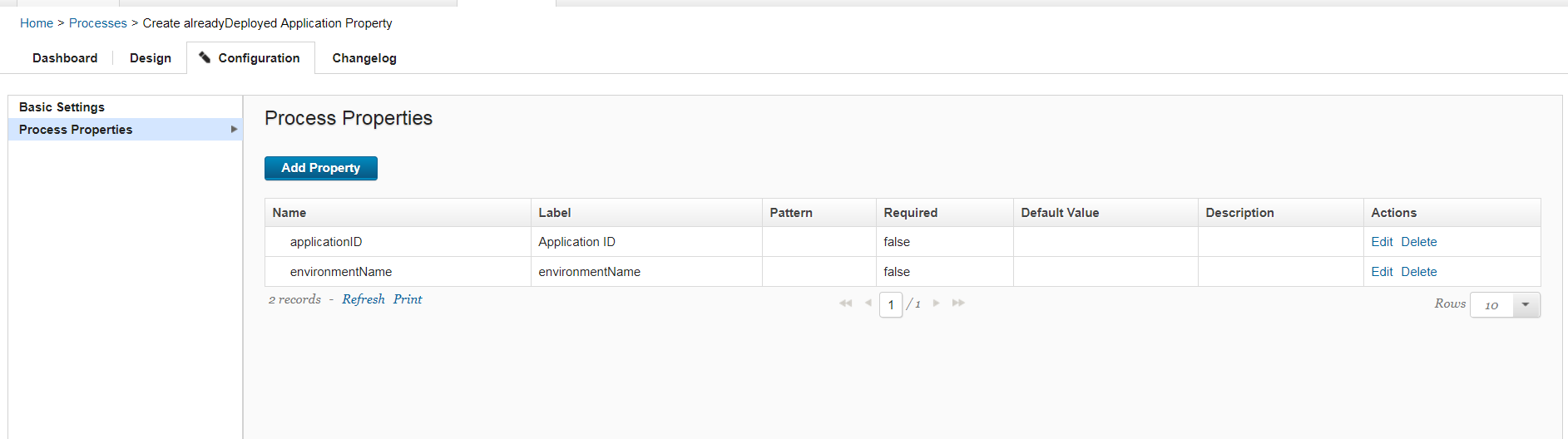
Task: Go to last page of records
Action: [958, 303]
